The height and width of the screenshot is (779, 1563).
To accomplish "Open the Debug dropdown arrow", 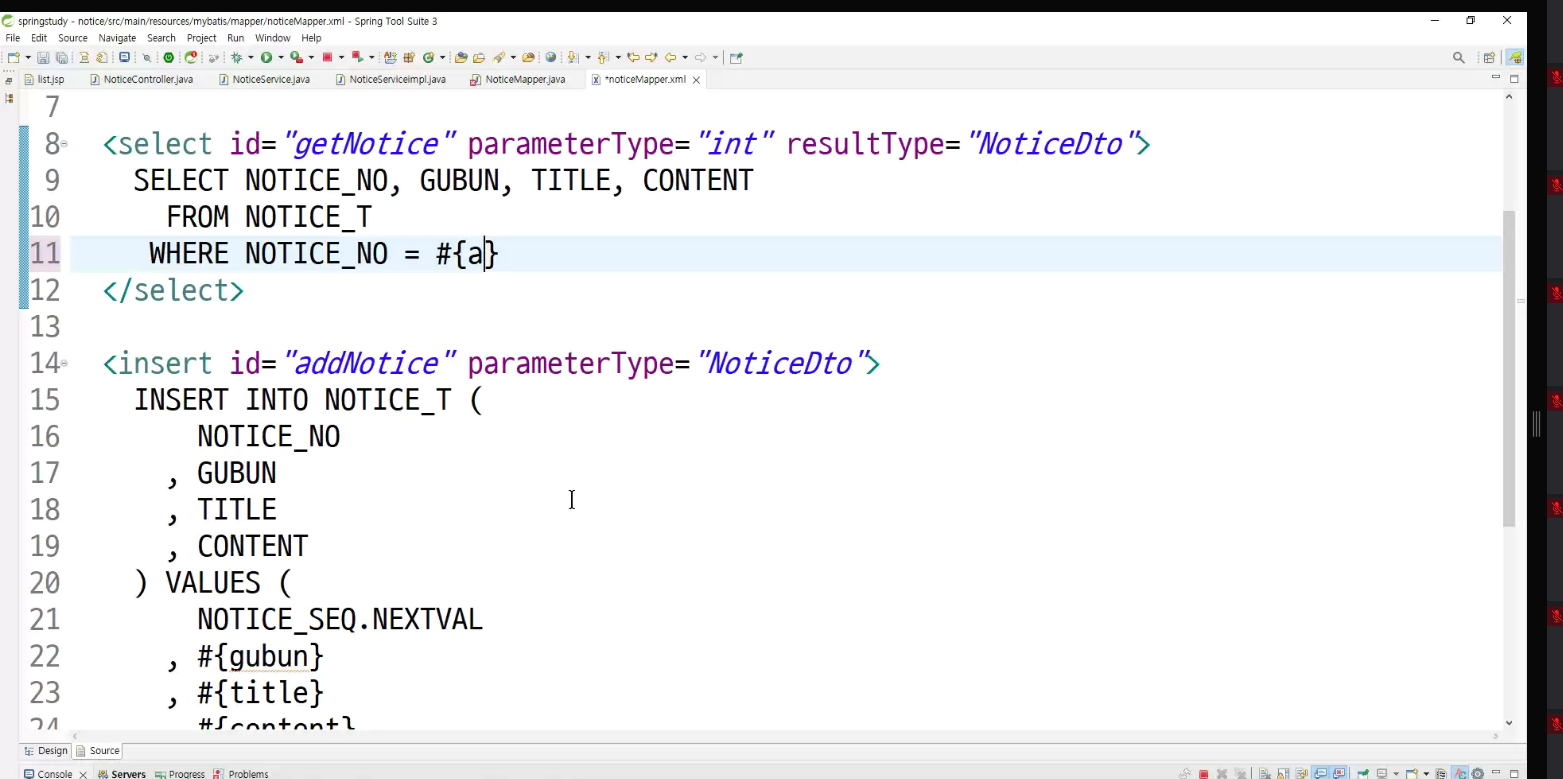I will coord(250,57).
